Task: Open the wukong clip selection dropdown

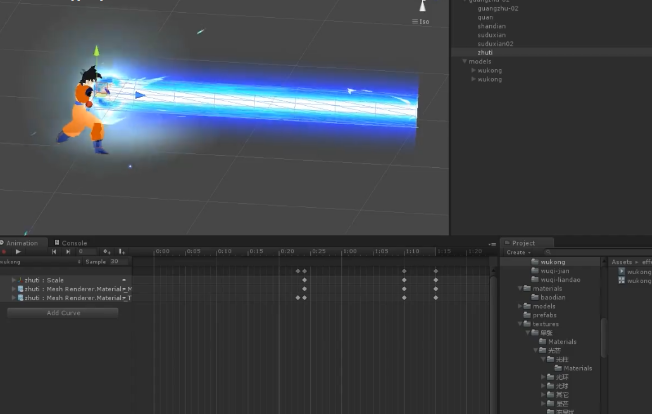Action: coord(41,262)
